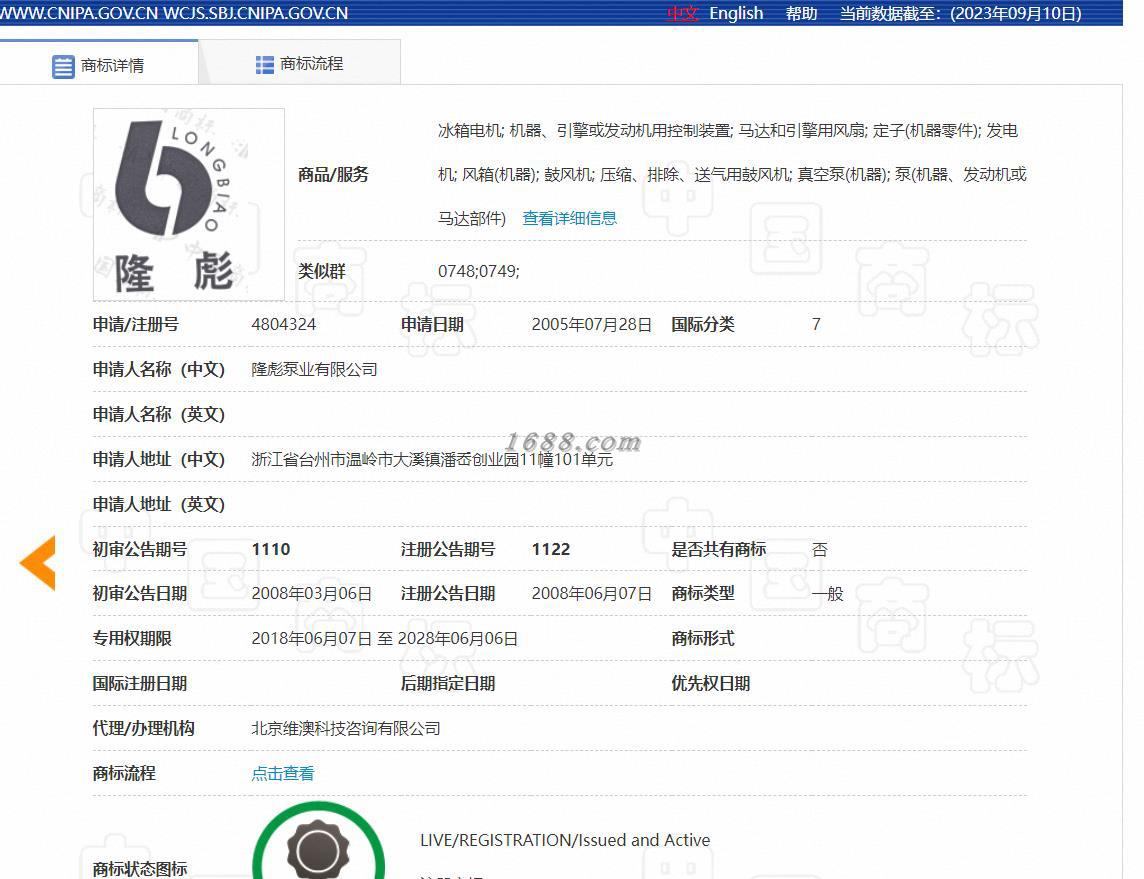The width and height of the screenshot is (1144, 879).
Task: Click the orange left arrow
Action: pyautogui.click(x=38, y=562)
